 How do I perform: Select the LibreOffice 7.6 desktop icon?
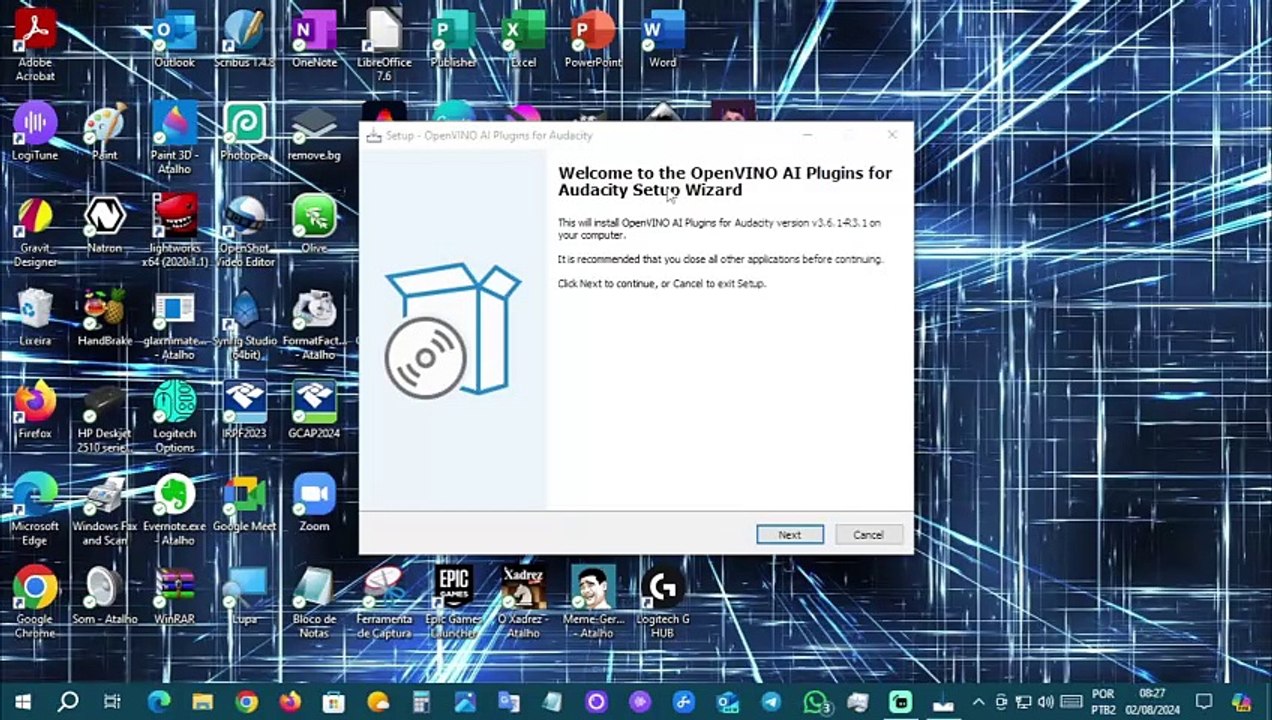384,46
